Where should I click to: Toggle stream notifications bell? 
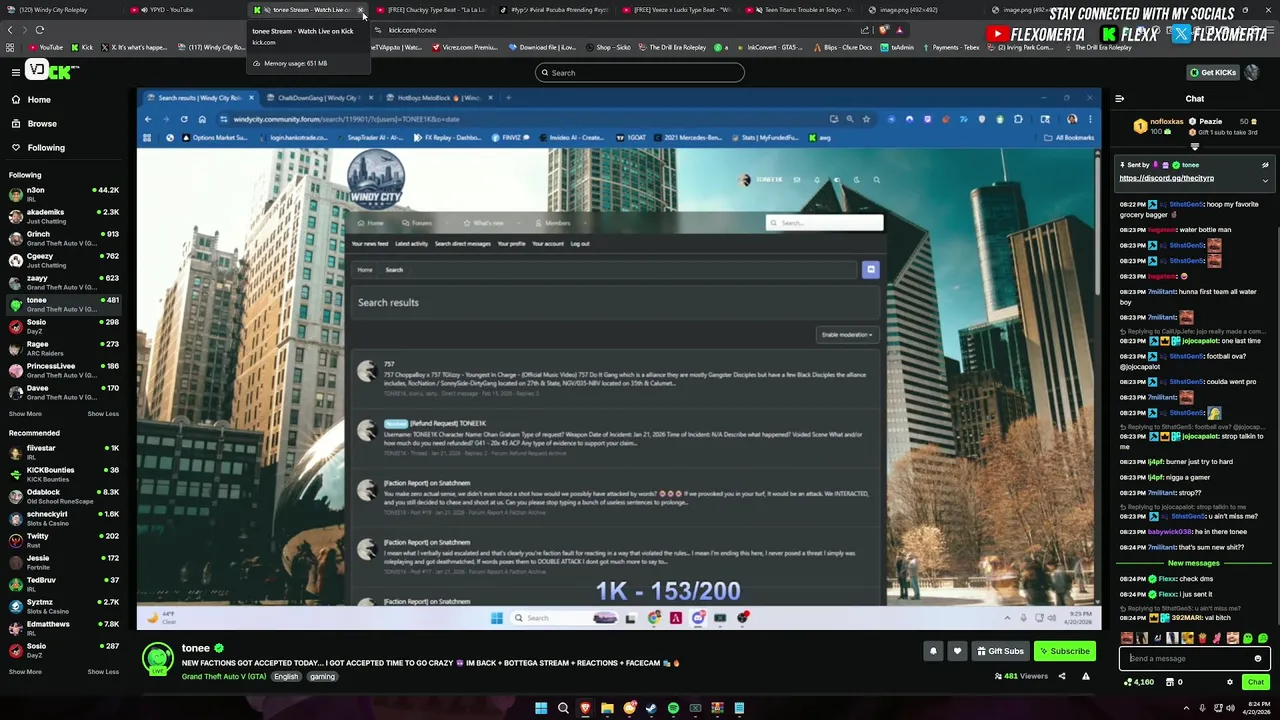(x=933, y=651)
